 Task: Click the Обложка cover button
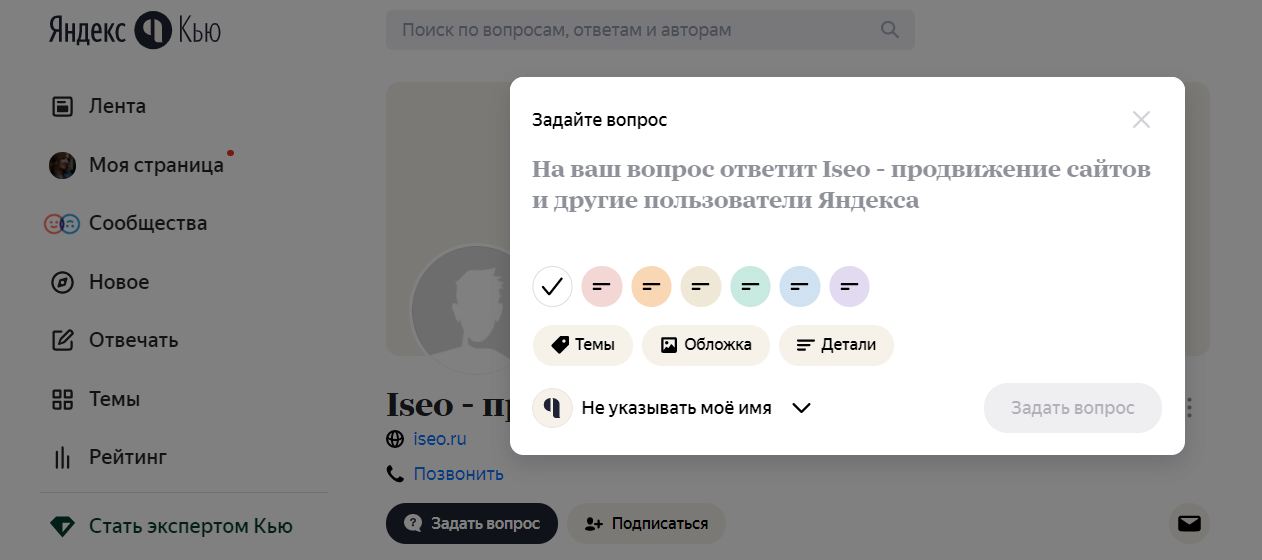(706, 345)
